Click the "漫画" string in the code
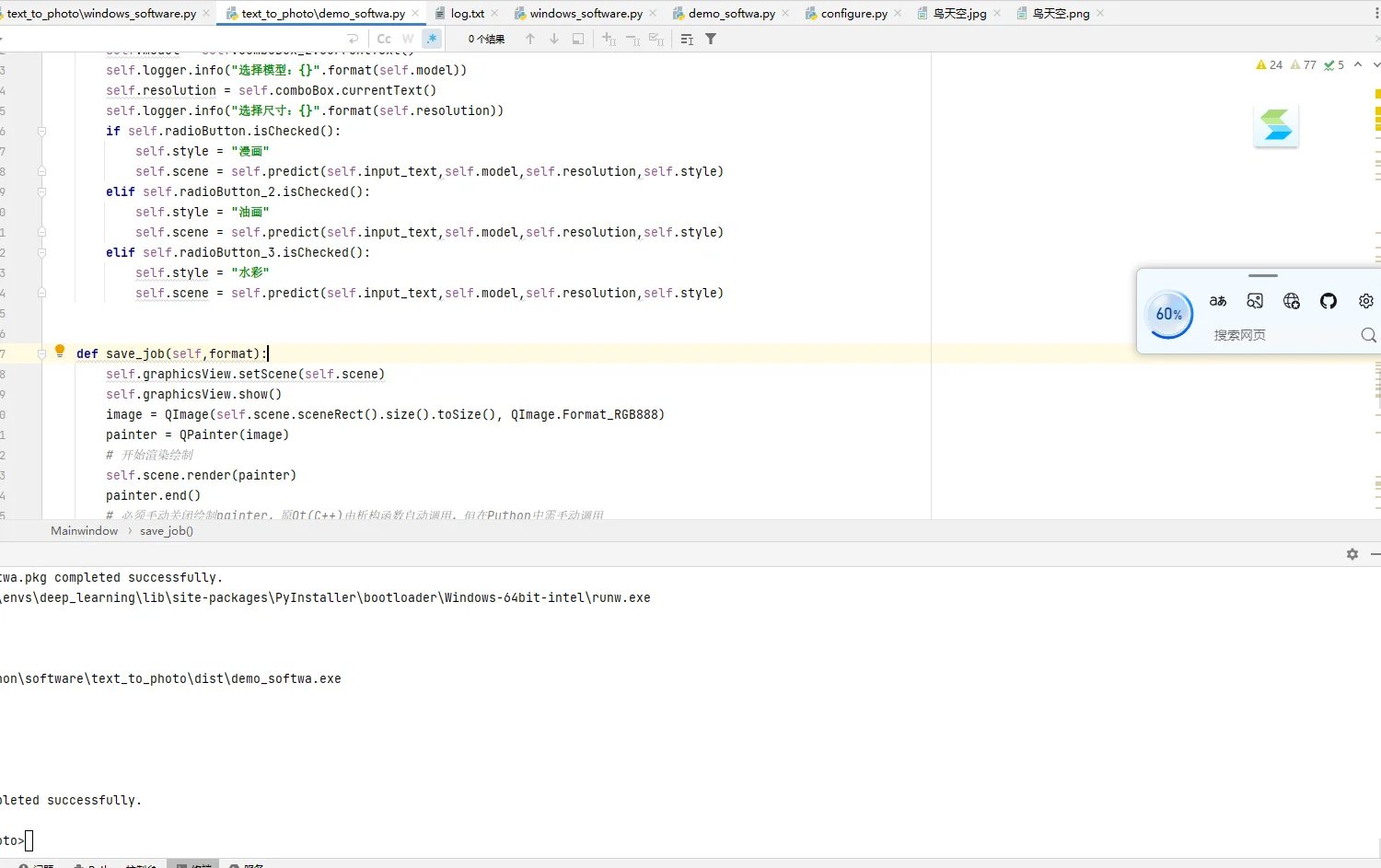The width and height of the screenshot is (1381, 868). tap(250, 151)
